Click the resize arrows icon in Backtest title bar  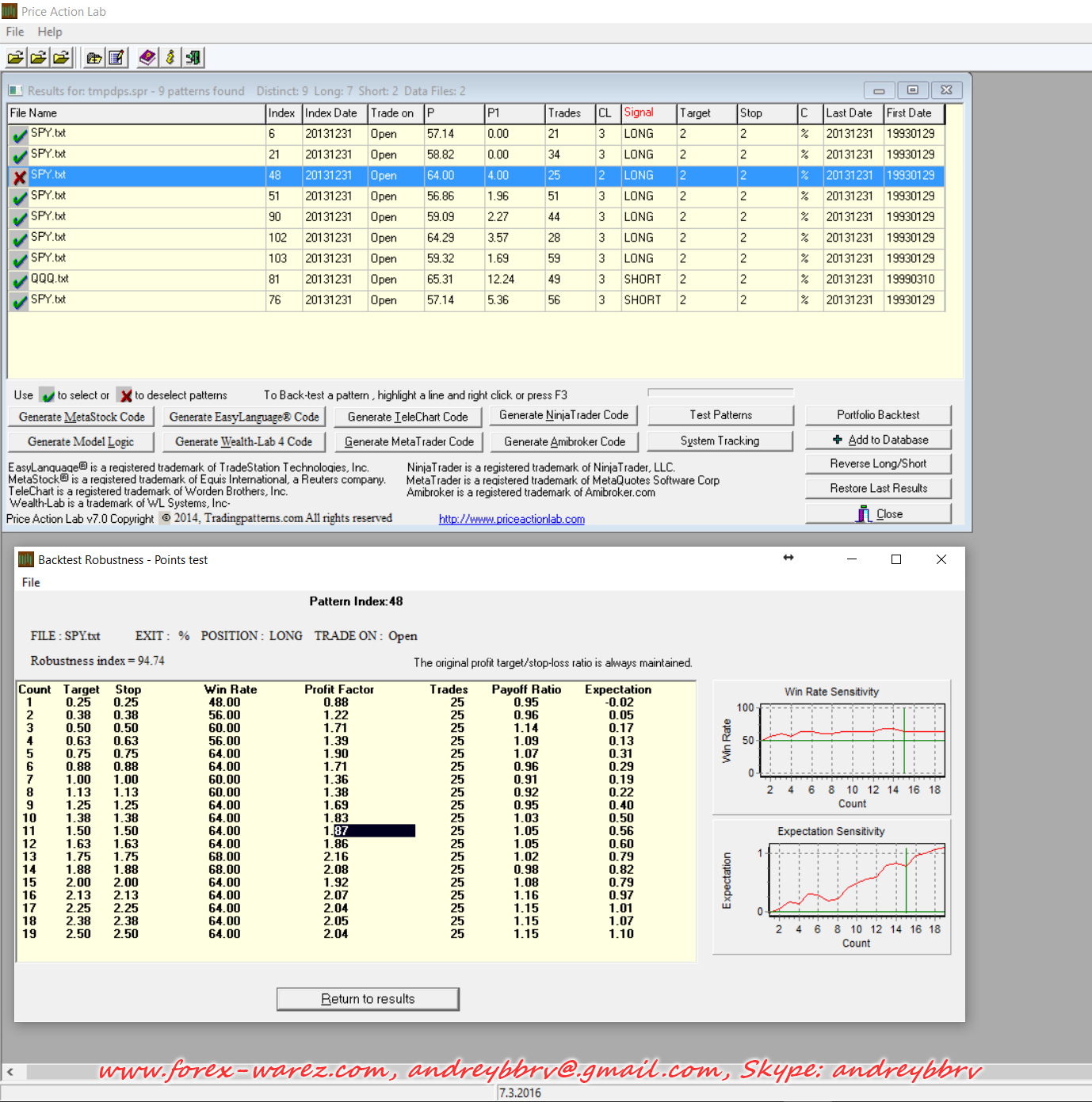pos(788,559)
